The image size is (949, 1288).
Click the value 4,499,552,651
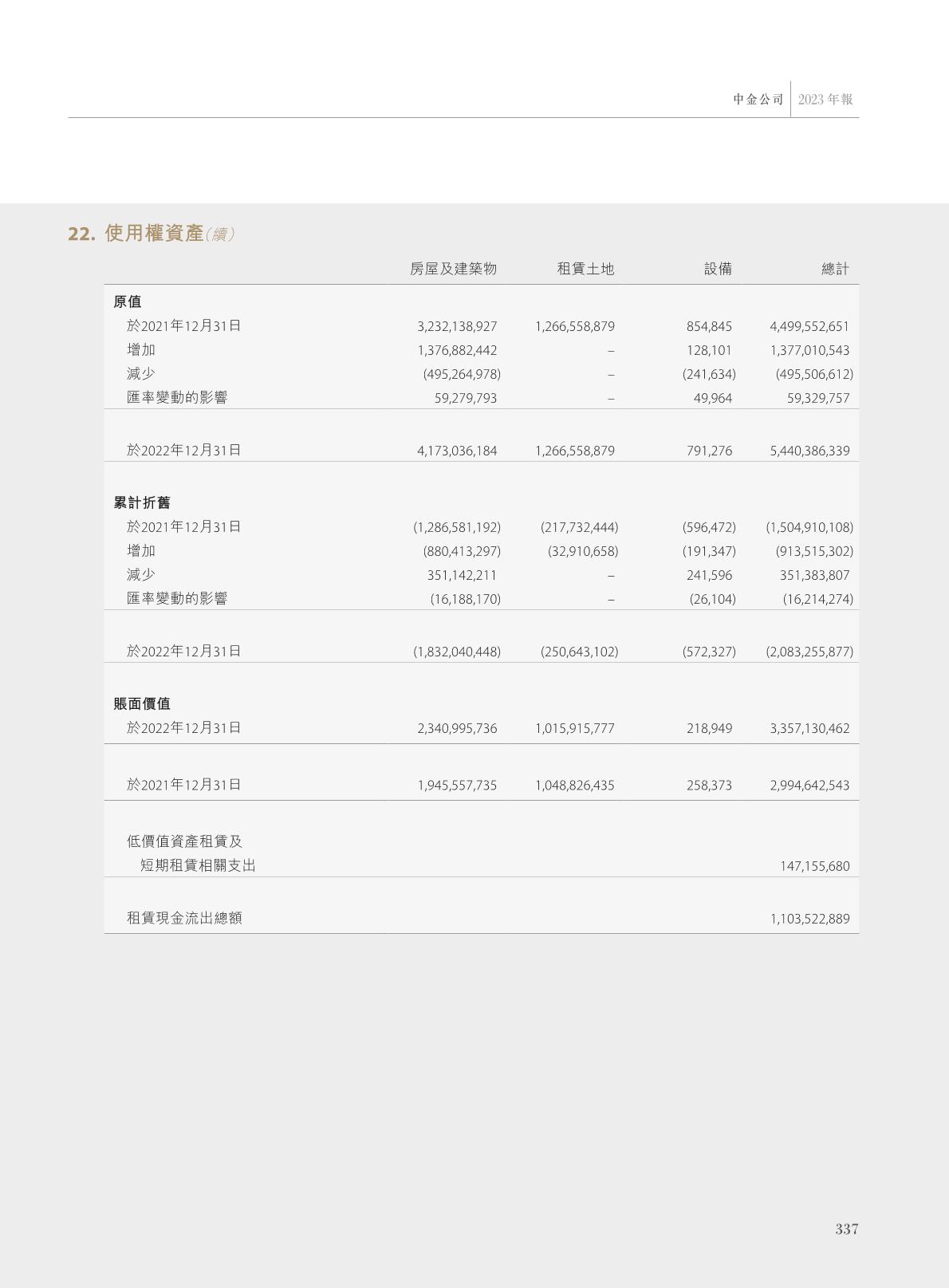point(809,327)
